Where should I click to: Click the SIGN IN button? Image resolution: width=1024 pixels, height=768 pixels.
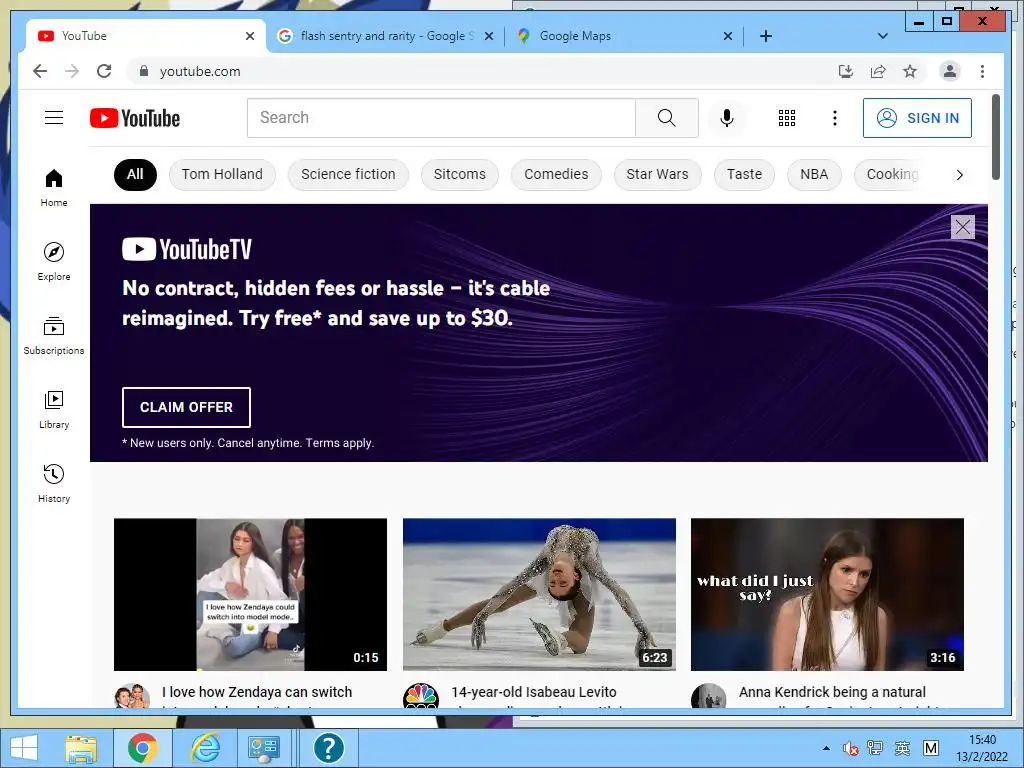917,118
